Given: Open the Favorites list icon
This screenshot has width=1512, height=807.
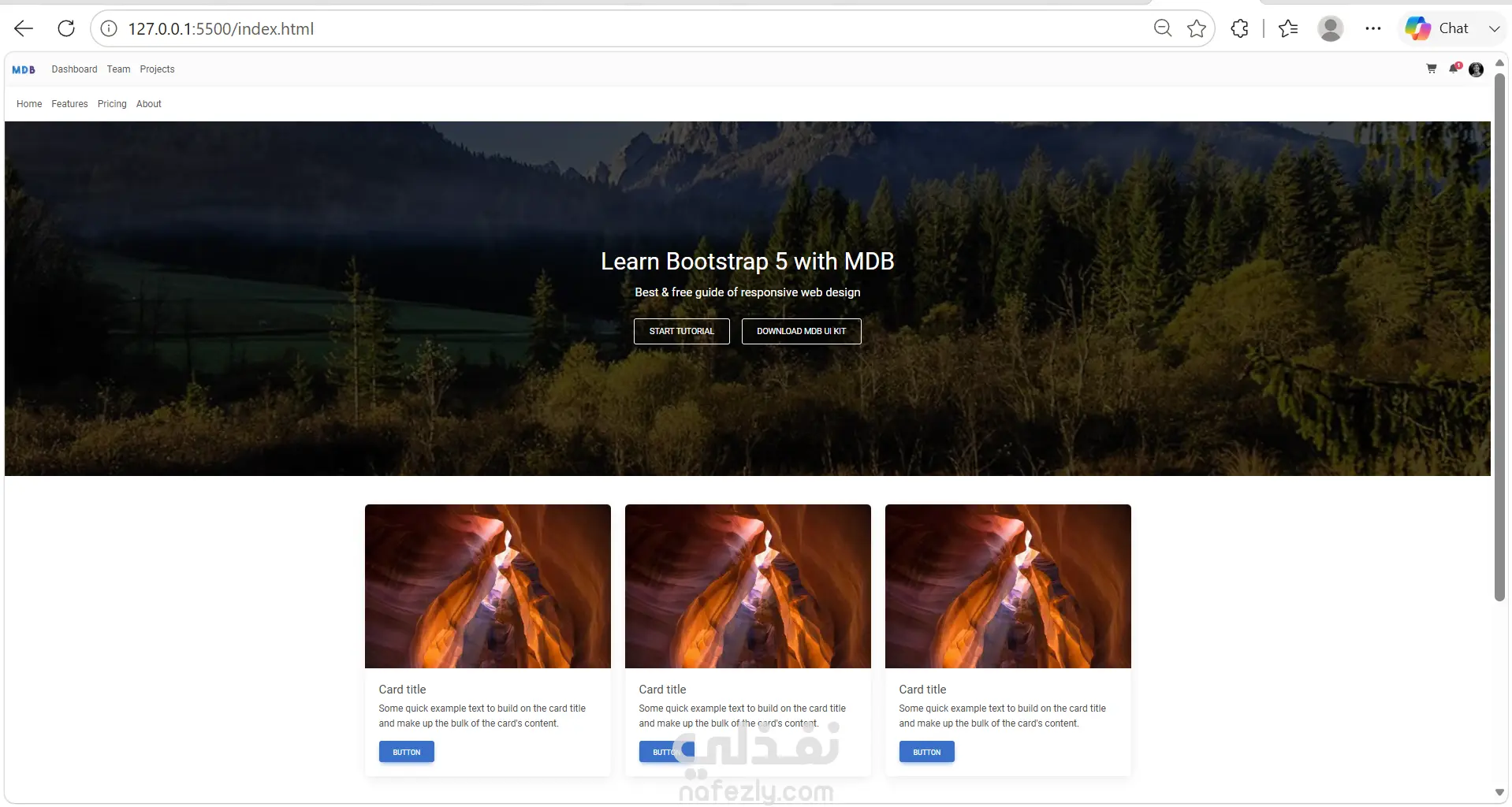Looking at the screenshot, I should [1288, 28].
